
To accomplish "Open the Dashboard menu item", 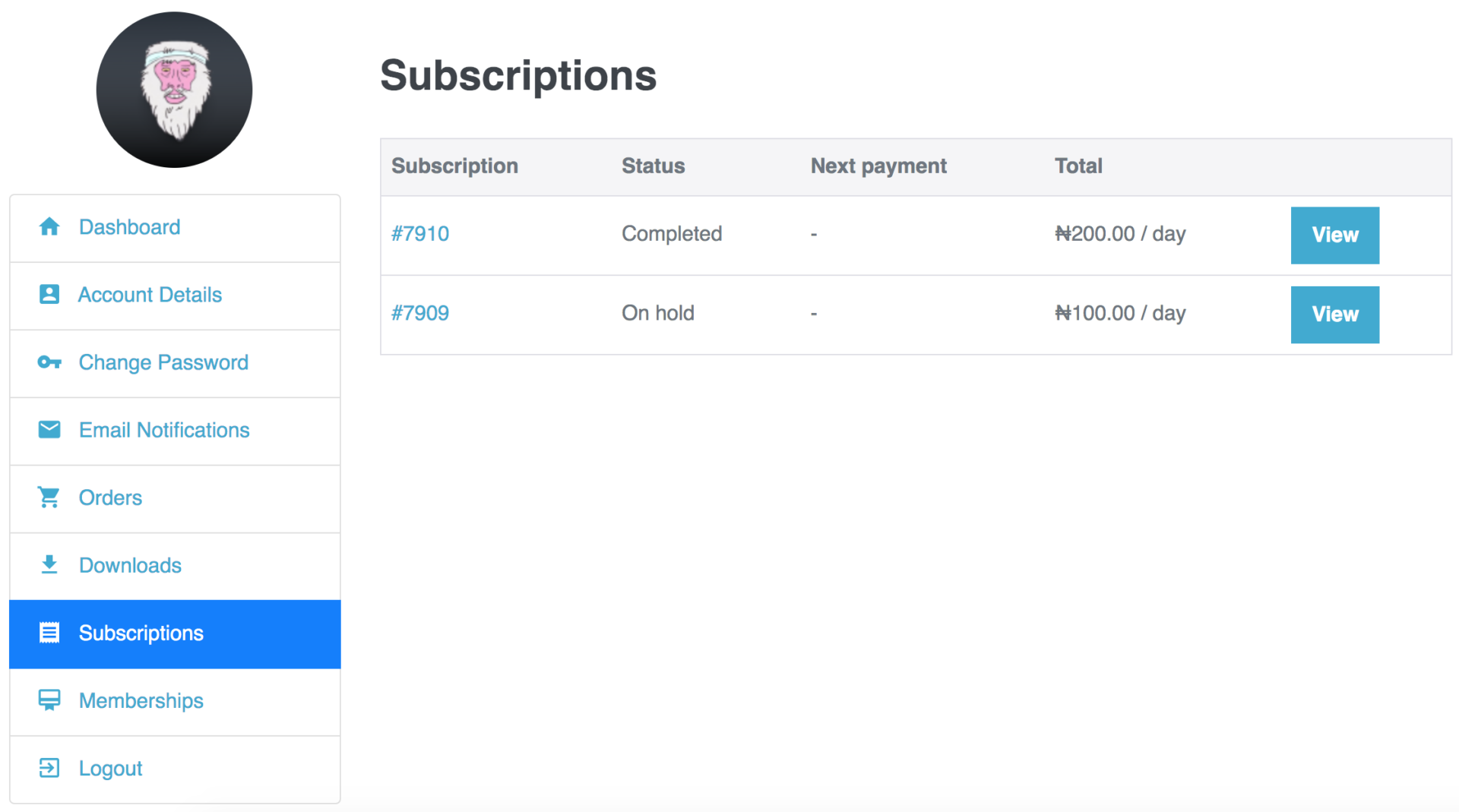I will [175, 228].
